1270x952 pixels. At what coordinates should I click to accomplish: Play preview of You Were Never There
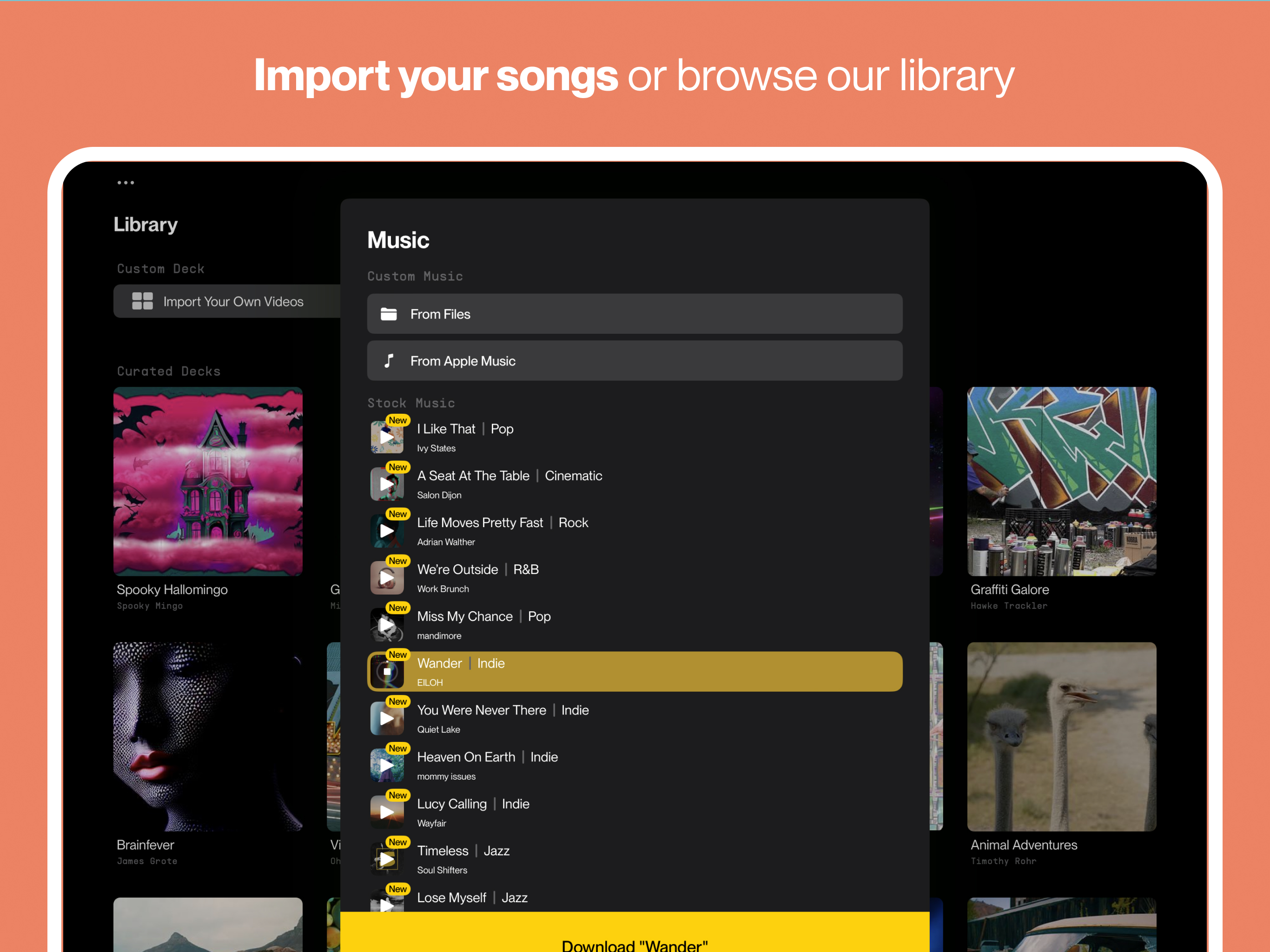point(387,719)
